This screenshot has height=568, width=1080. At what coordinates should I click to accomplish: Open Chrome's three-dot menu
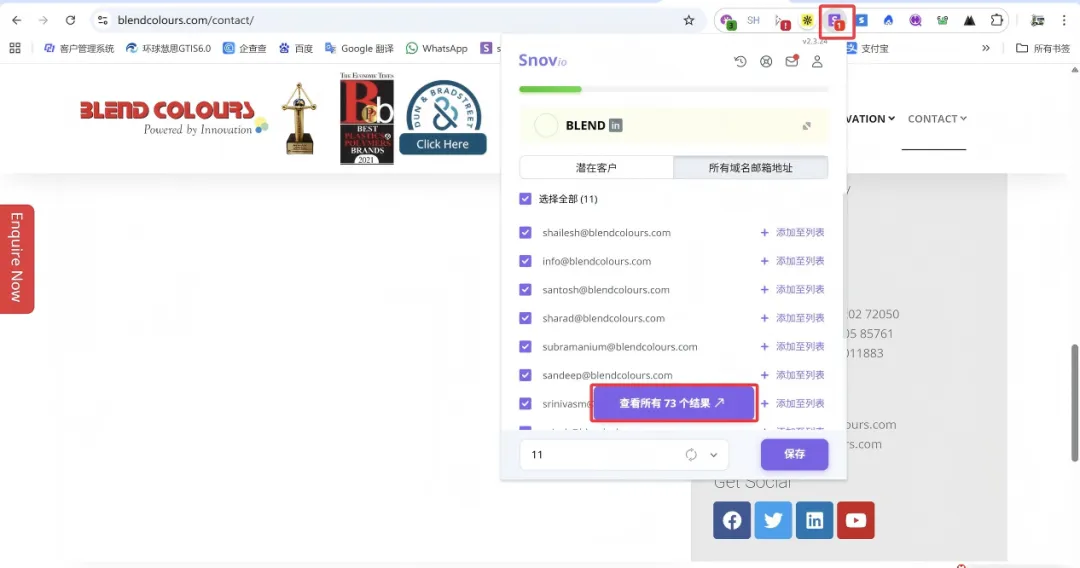point(1063,20)
